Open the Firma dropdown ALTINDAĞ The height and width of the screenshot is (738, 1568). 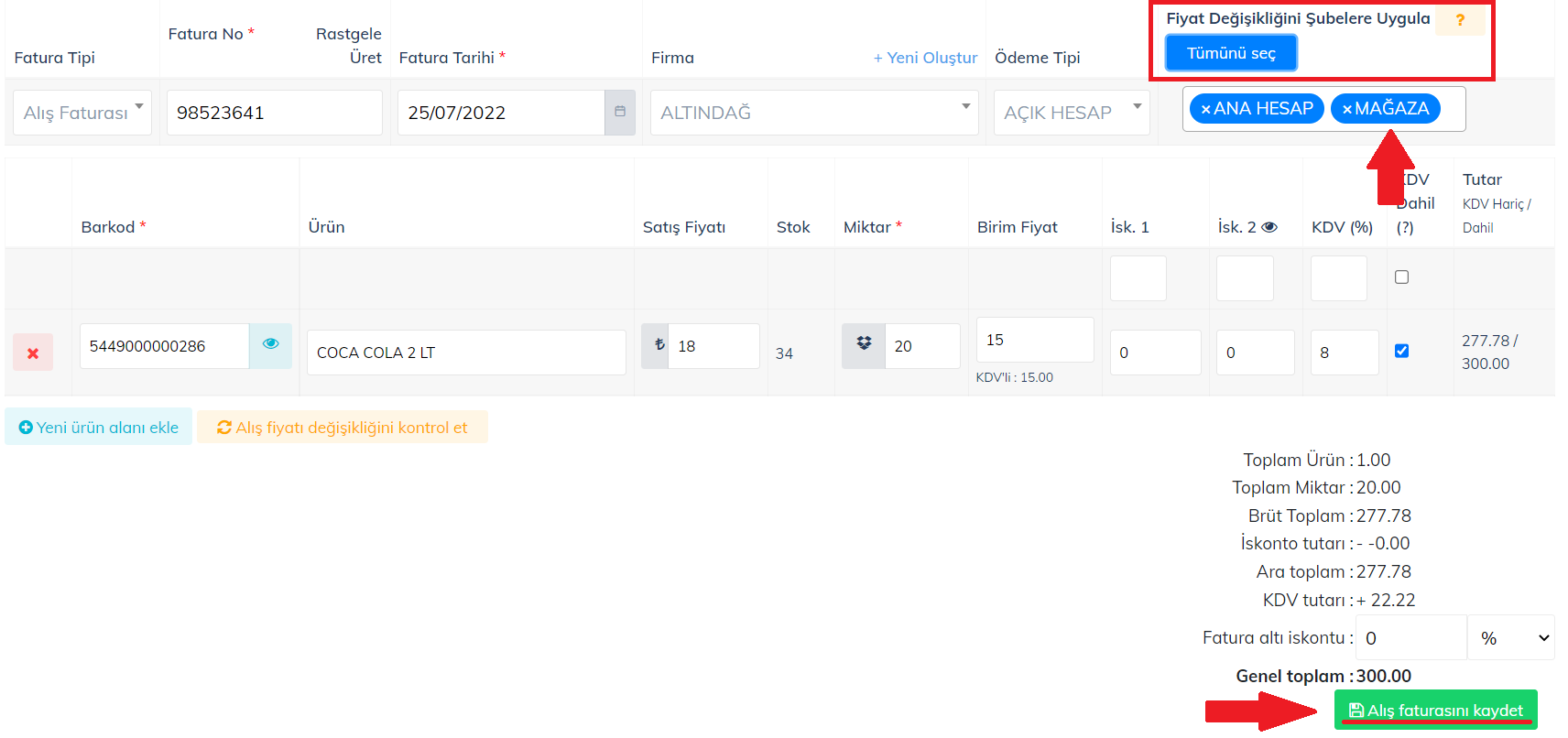pos(814,113)
